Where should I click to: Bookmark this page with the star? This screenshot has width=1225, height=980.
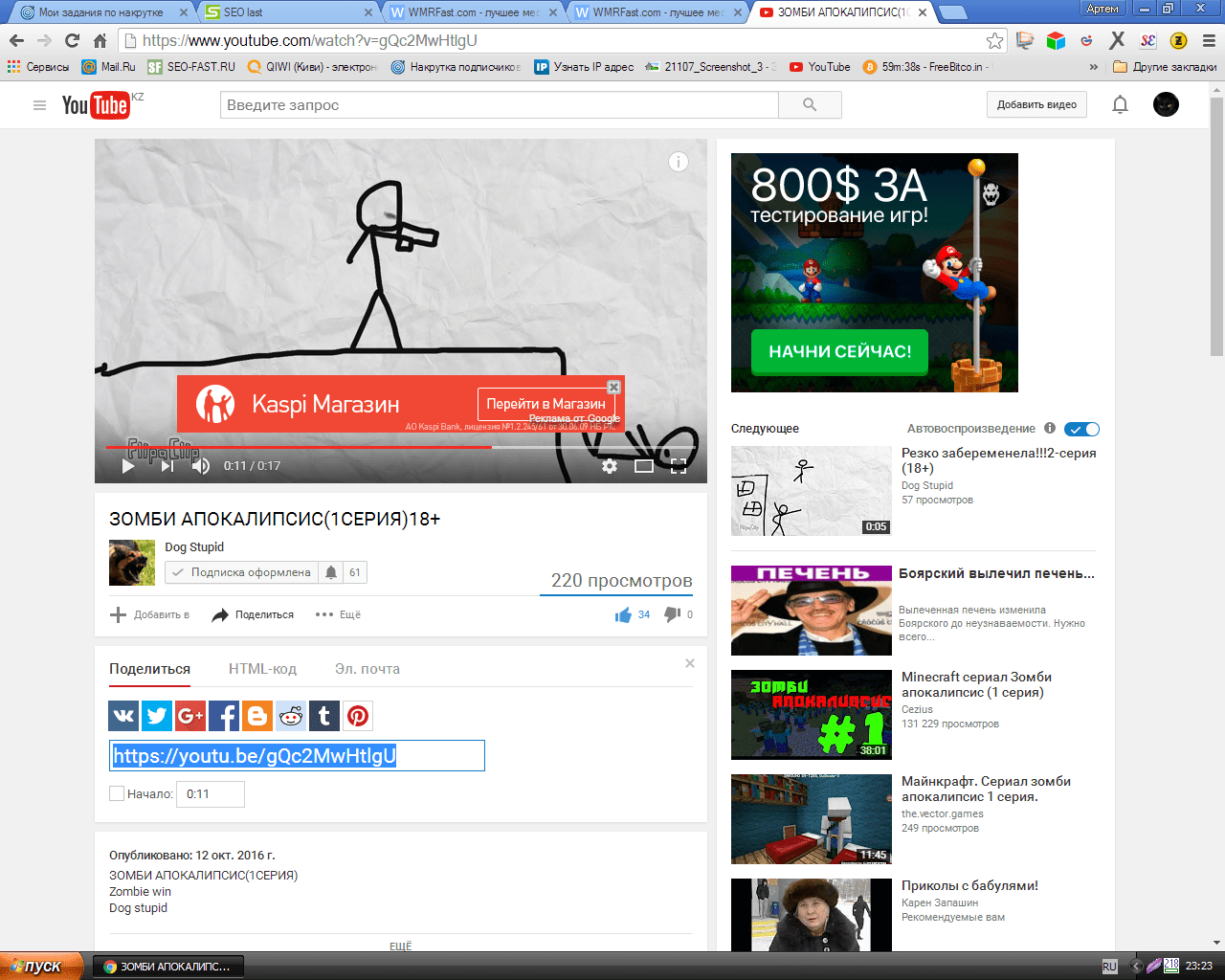click(995, 40)
